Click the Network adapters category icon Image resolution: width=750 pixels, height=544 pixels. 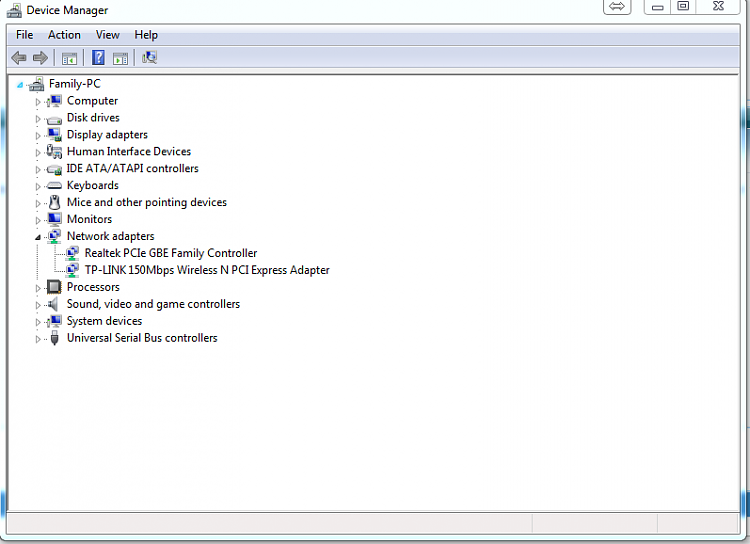(55, 236)
